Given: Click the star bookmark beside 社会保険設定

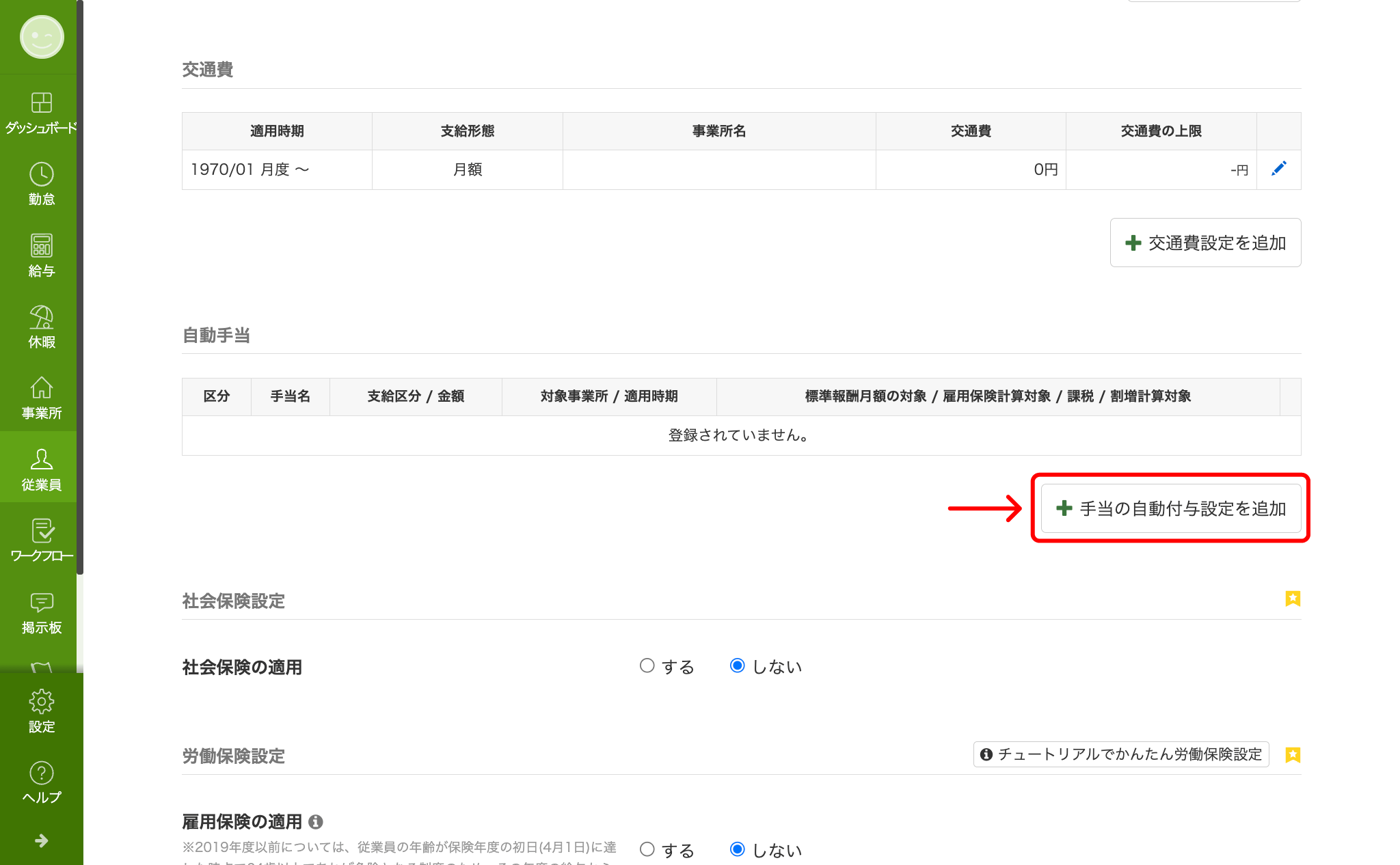Looking at the screenshot, I should tap(1292, 599).
